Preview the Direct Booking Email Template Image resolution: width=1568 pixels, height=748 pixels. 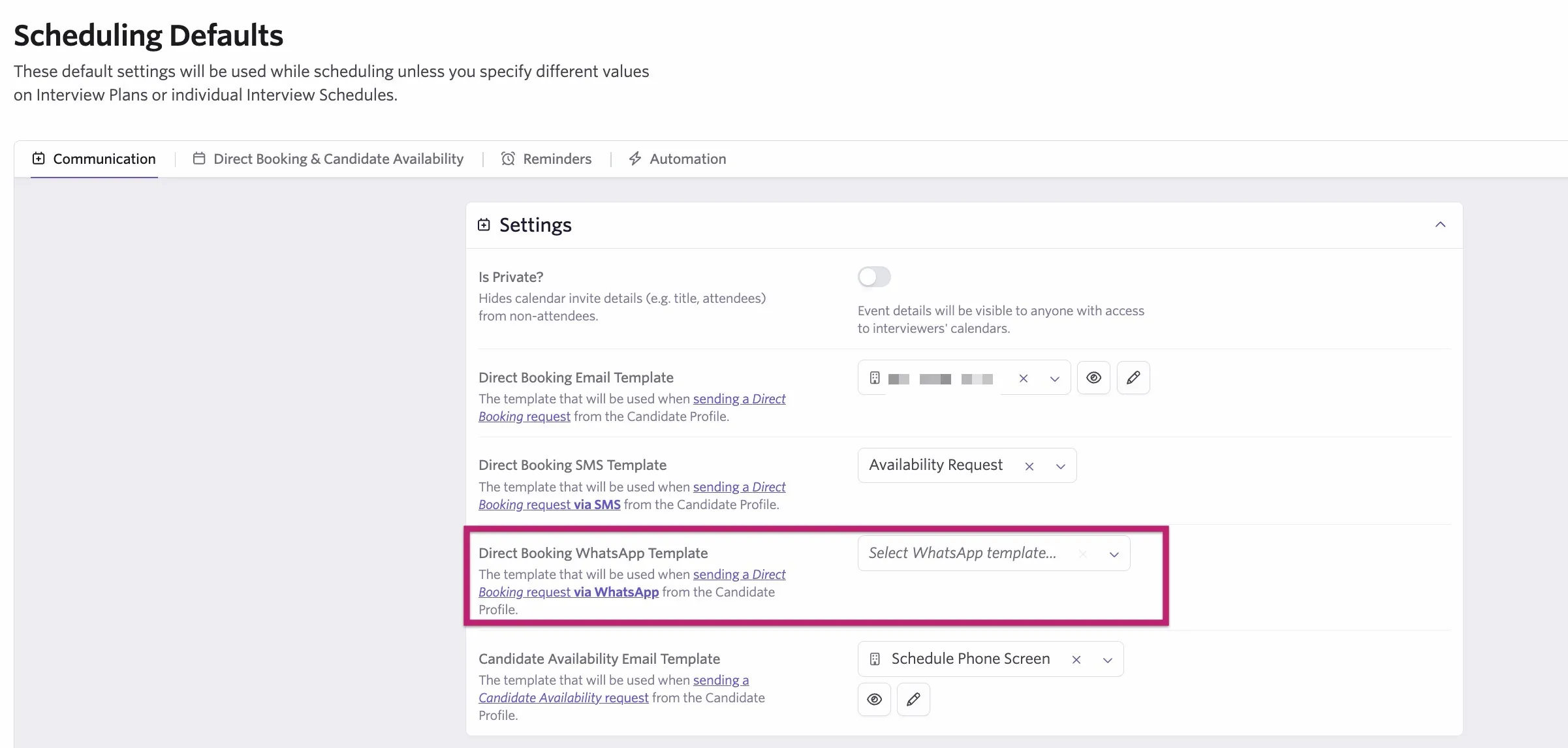(1093, 377)
